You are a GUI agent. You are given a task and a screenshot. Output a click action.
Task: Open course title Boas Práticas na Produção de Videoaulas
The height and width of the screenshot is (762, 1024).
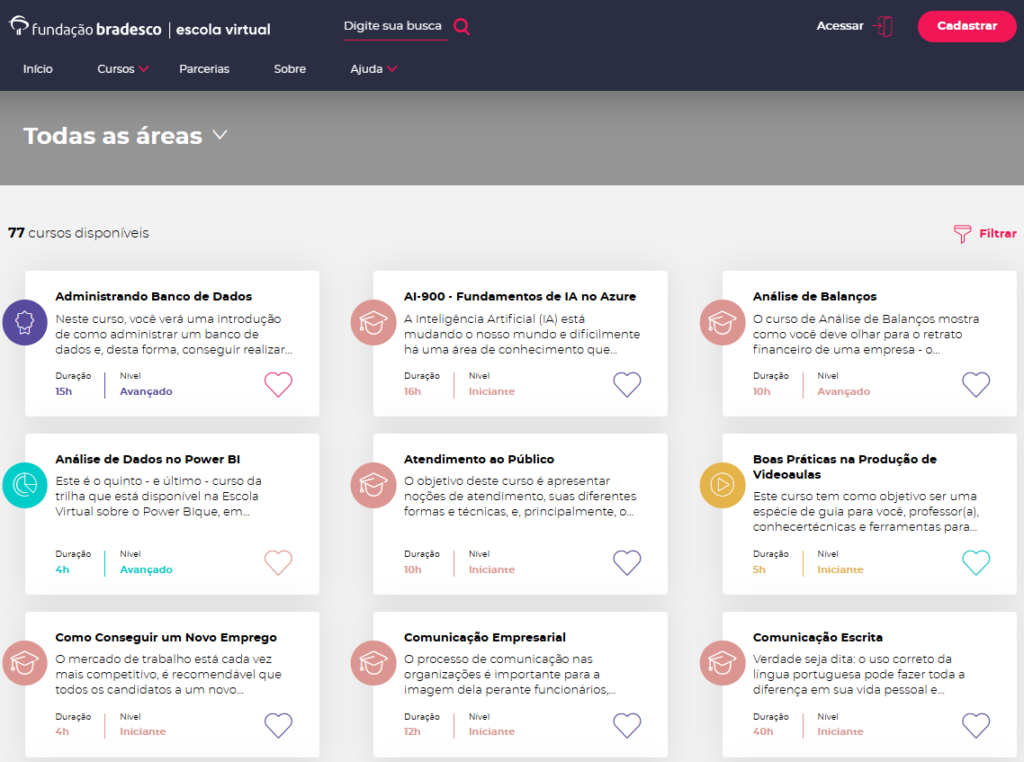click(x=844, y=467)
